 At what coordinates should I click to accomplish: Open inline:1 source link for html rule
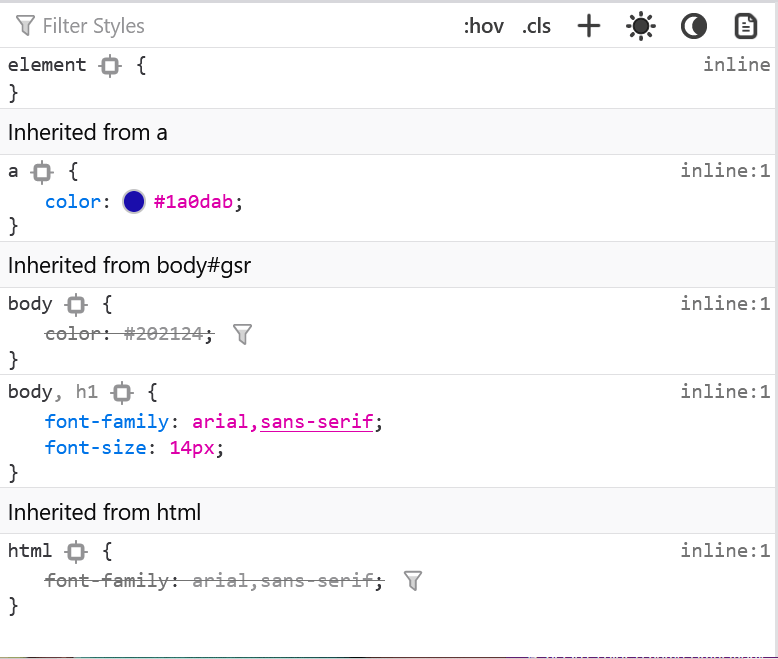tap(725, 551)
